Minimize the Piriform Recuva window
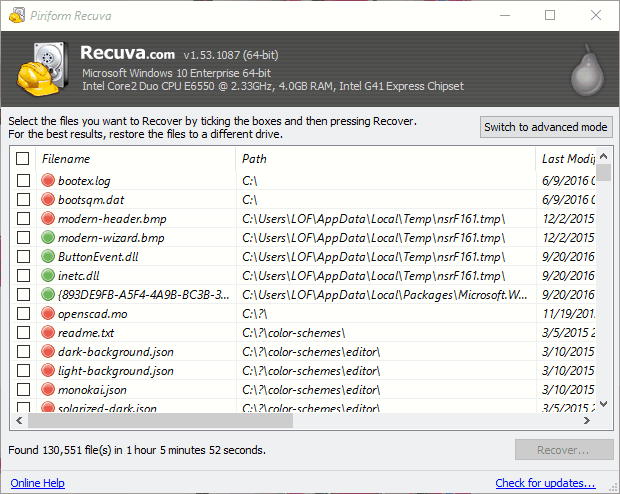The width and height of the screenshot is (620, 494). click(505, 15)
